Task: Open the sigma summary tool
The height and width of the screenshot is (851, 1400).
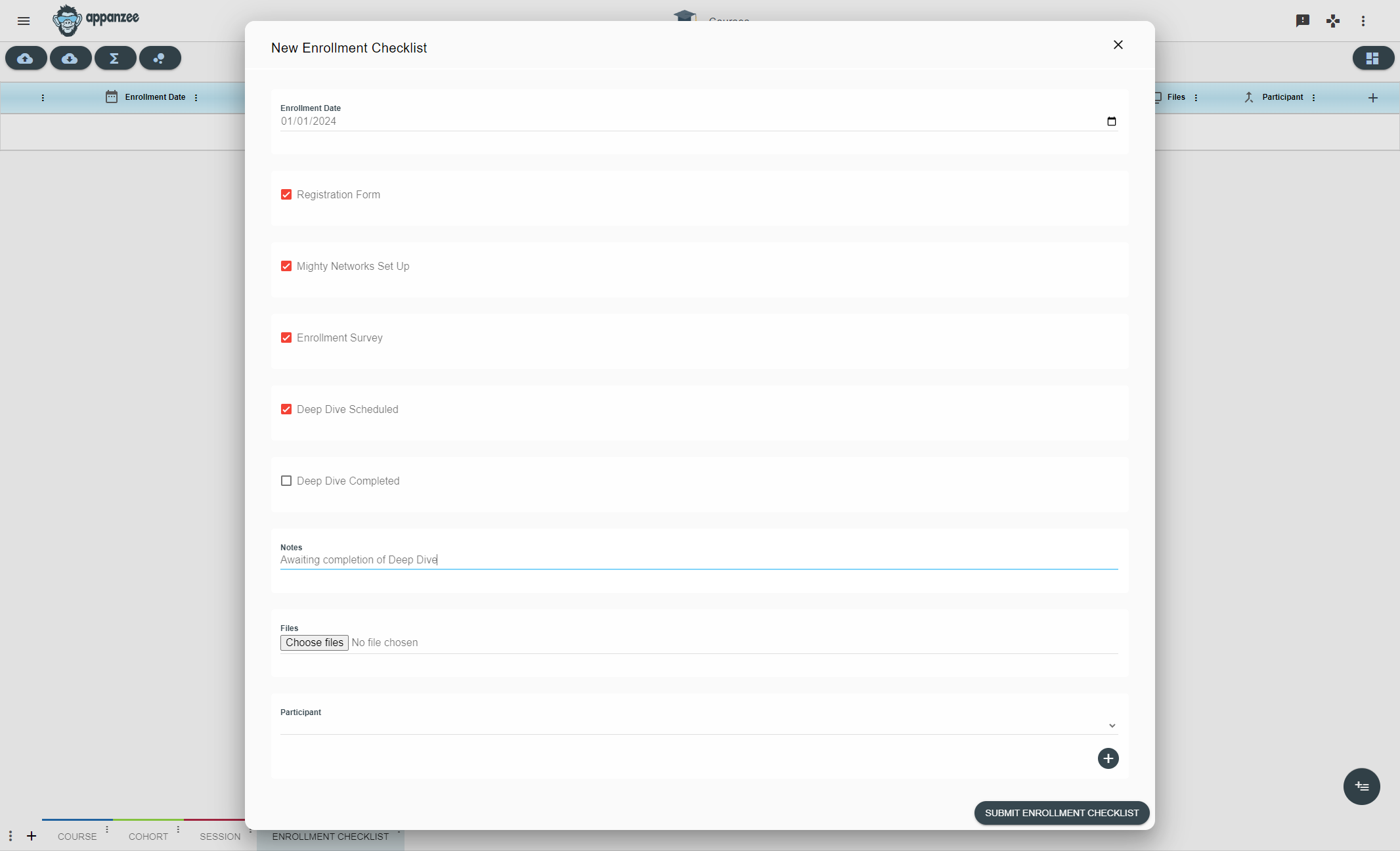Action: (x=116, y=58)
